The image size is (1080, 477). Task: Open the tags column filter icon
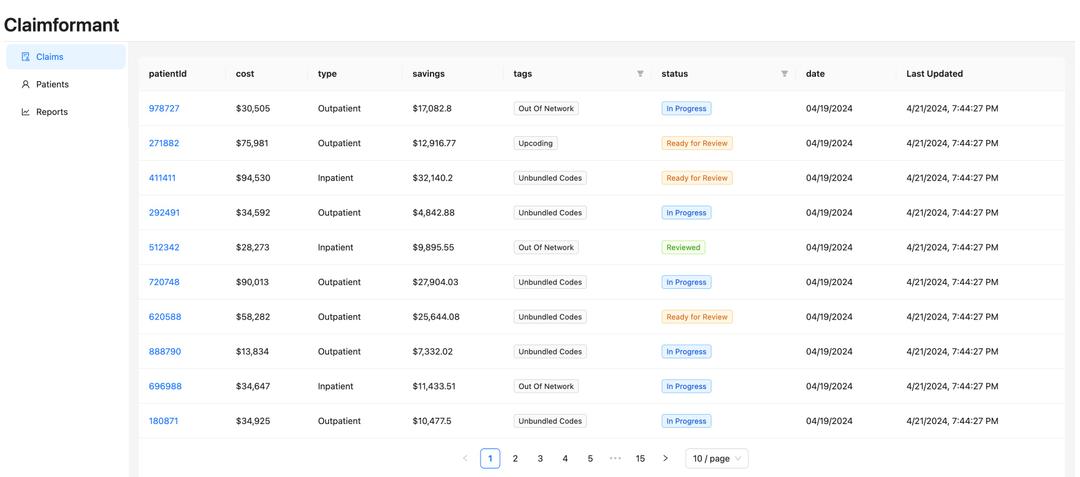pyautogui.click(x=640, y=74)
